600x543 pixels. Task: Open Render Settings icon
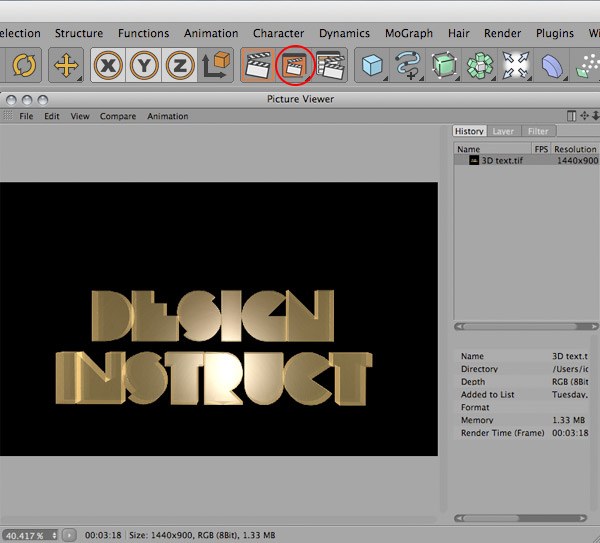point(330,65)
